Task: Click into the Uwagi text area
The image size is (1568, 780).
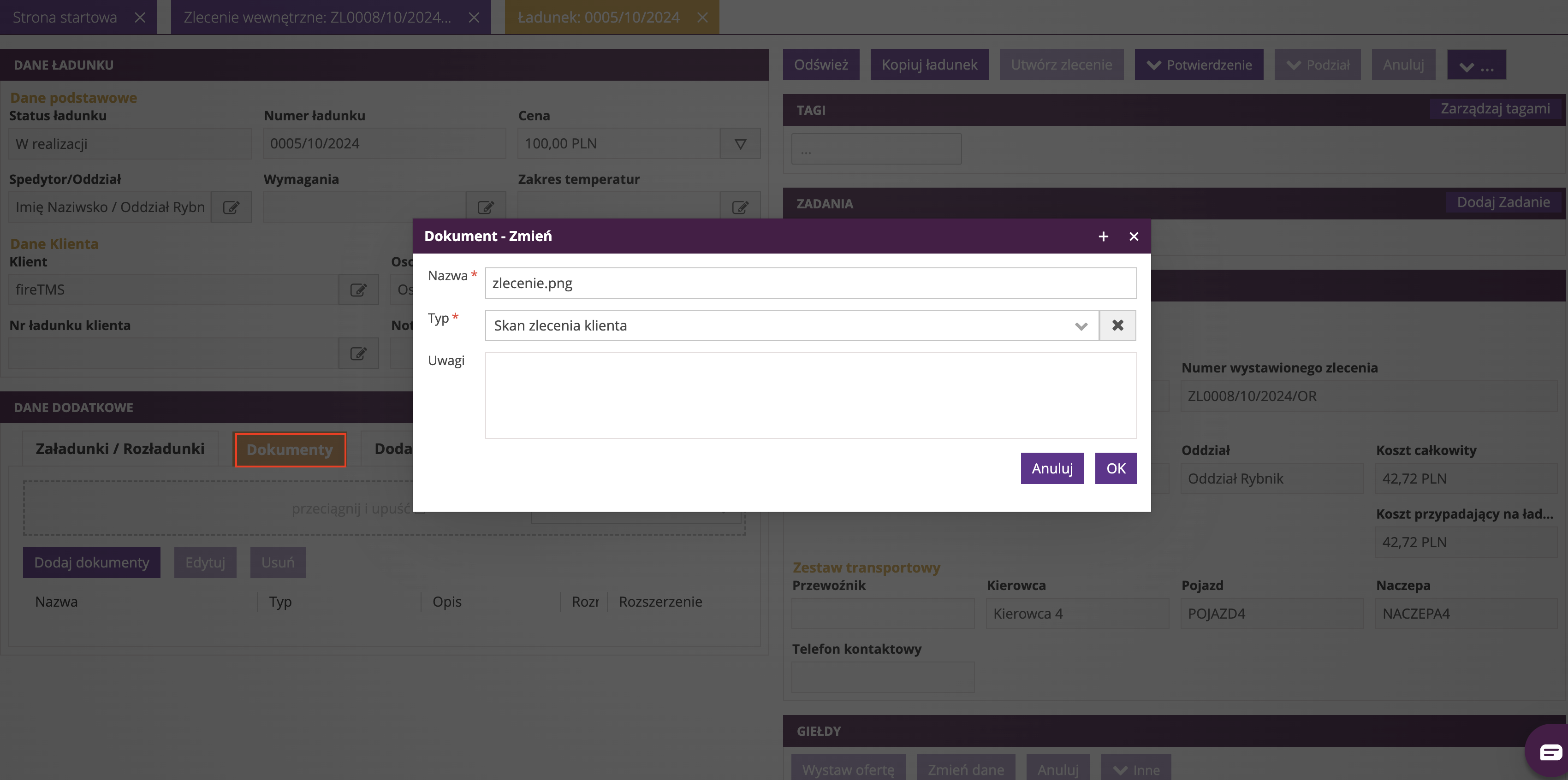Action: coord(810,396)
